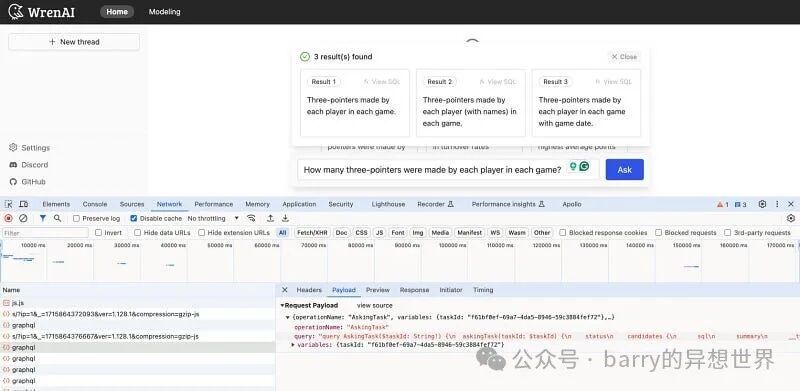The image size is (800, 391).
Task: Collapse the operationName payload object
Action: coord(288,317)
